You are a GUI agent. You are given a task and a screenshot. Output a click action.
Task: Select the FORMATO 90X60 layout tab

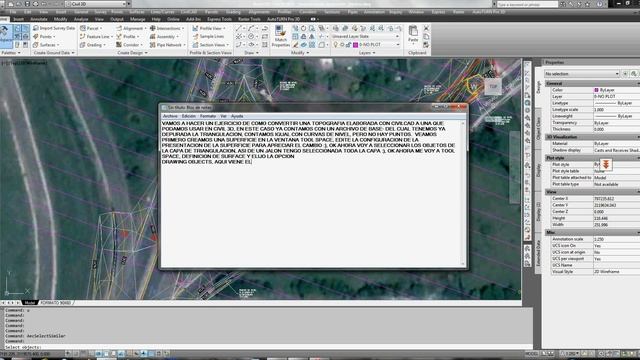coord(56,303)
